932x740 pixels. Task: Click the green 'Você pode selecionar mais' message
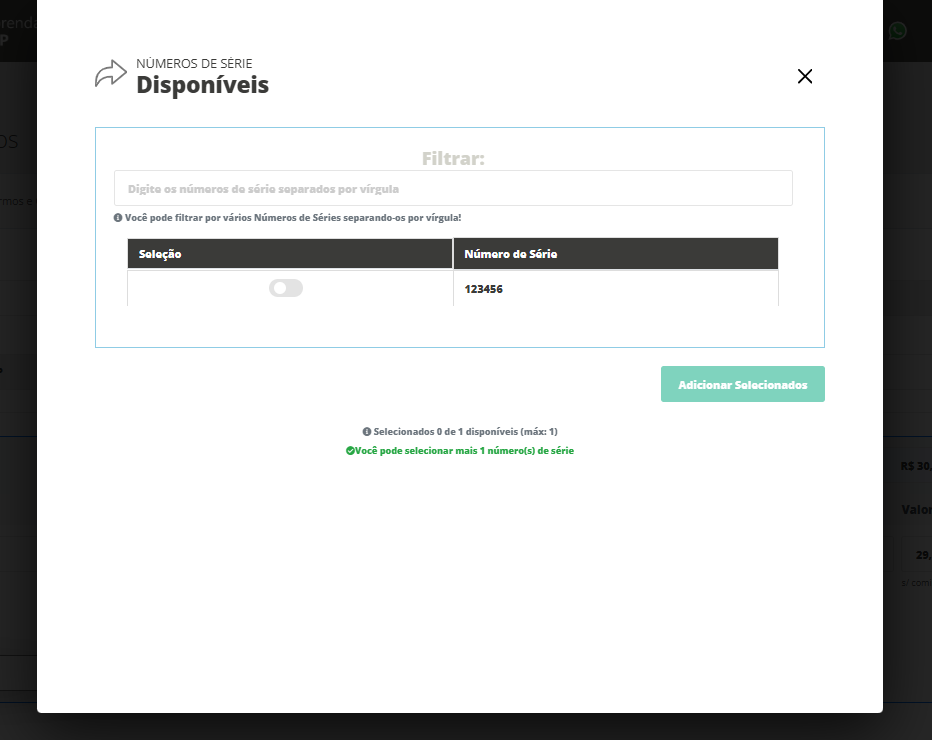tap(464, 451)
